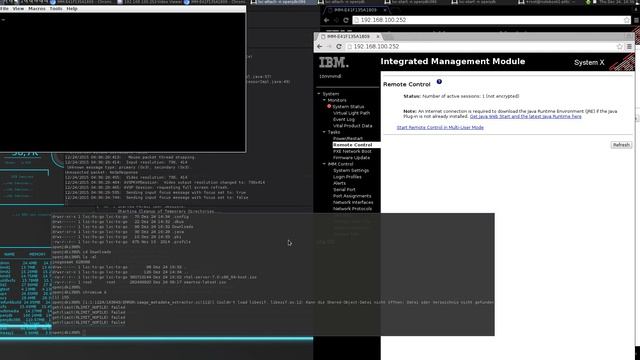Open Power/Restart in sidebar
The image size is (640, 360).
pos(348,138)
